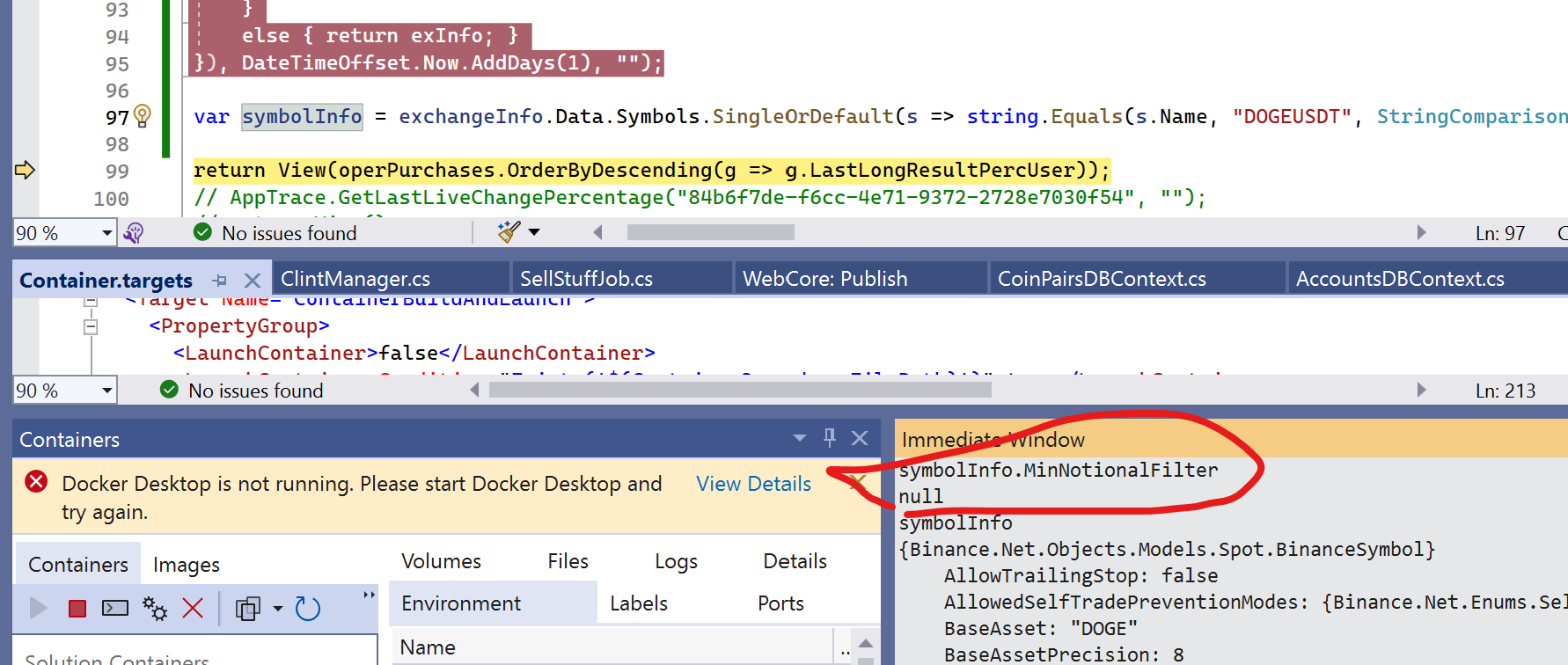Attach to process using gears icon
Screen dimensions: 1568x665
click(155, 608)
